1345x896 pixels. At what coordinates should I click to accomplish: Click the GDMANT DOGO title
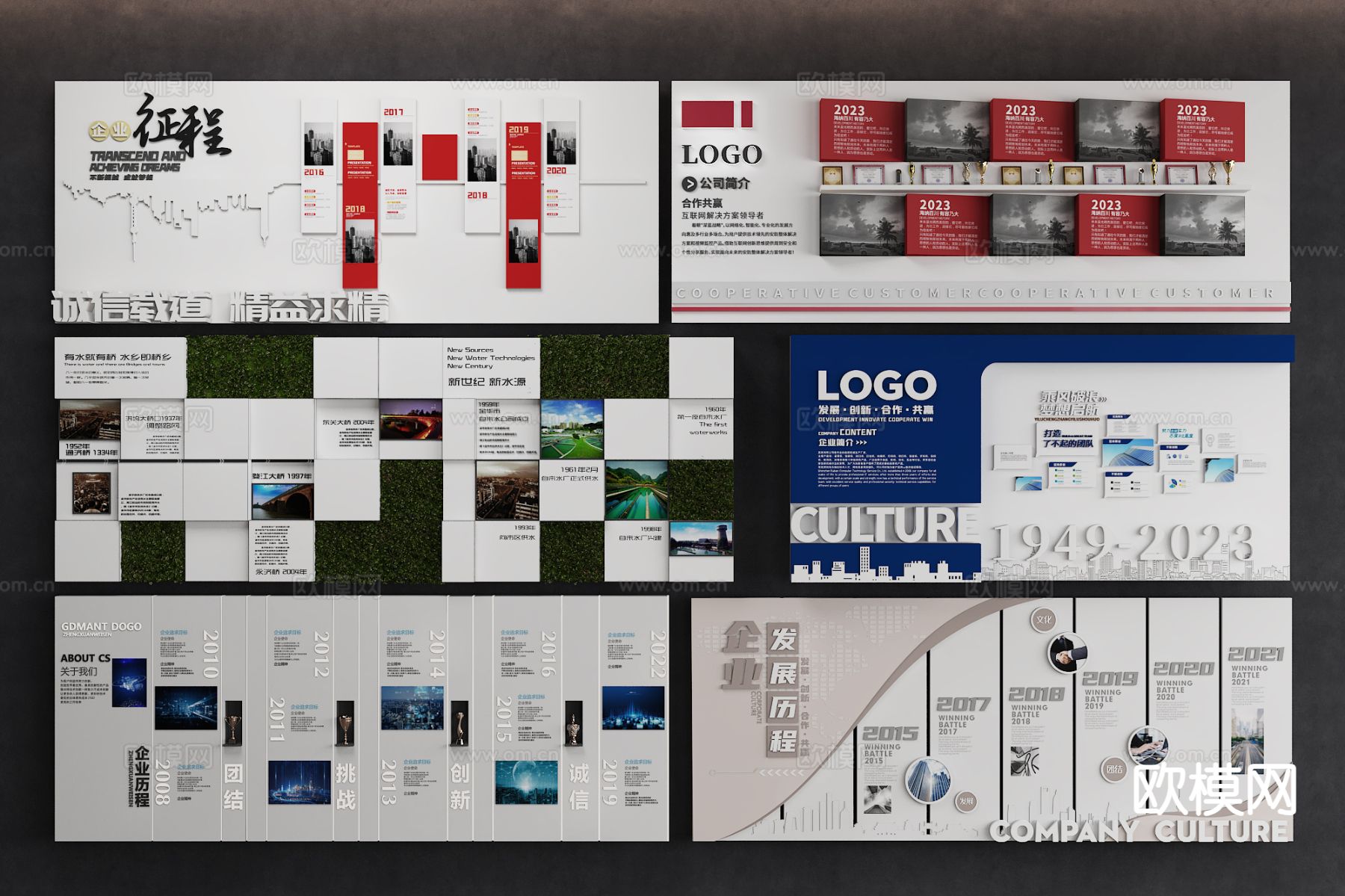click(x=101, y=626)
